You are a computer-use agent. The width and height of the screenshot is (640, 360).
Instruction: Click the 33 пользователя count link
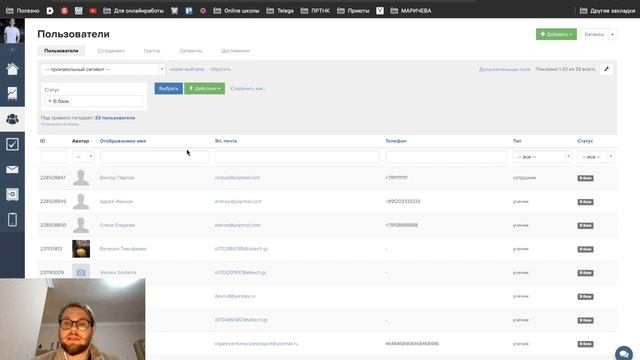pyautogui.click(x=115, y=118)
